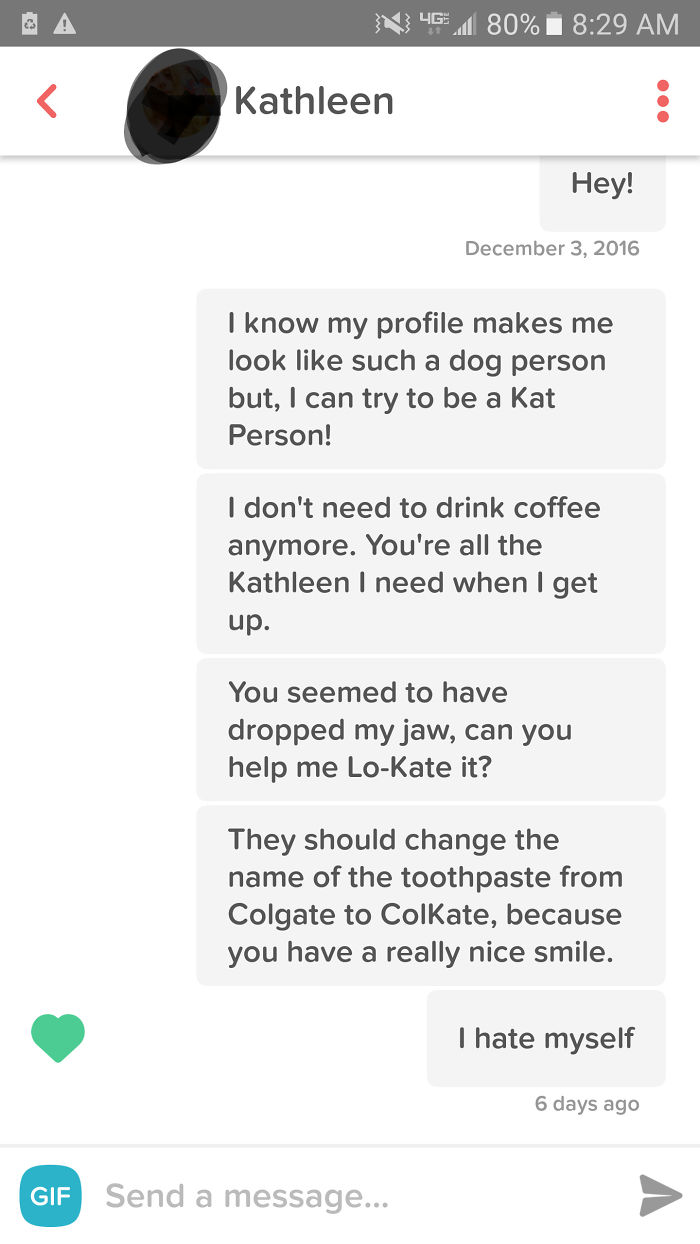Open the three-dot options menu

pos(662,100)
